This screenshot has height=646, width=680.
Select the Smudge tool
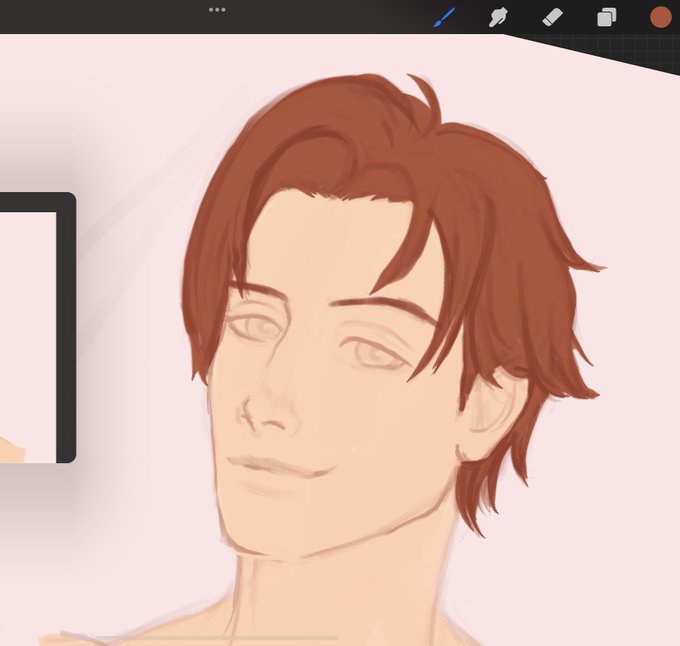point(498,17)
